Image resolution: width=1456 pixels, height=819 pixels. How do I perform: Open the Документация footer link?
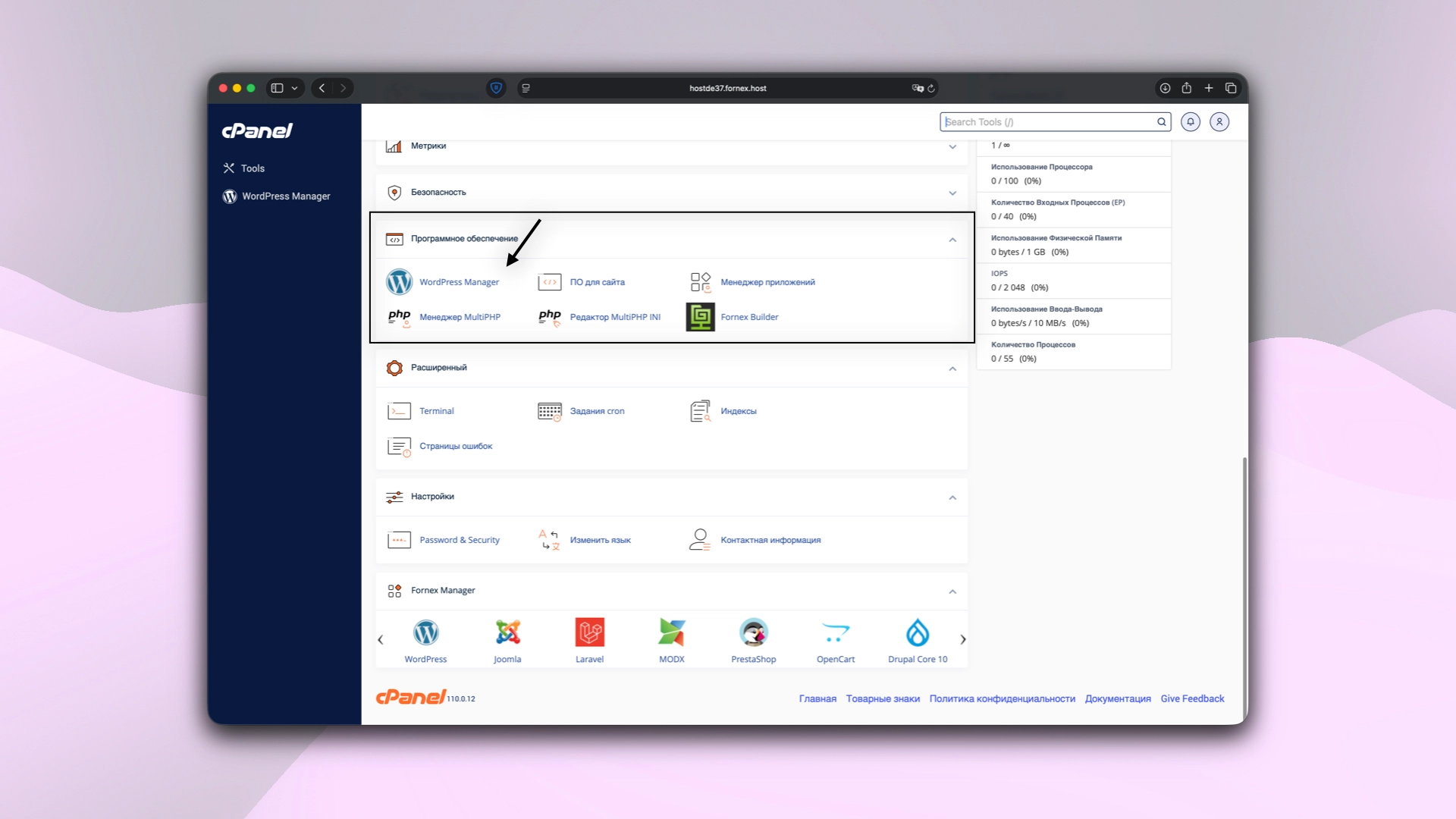point(1118,698)
